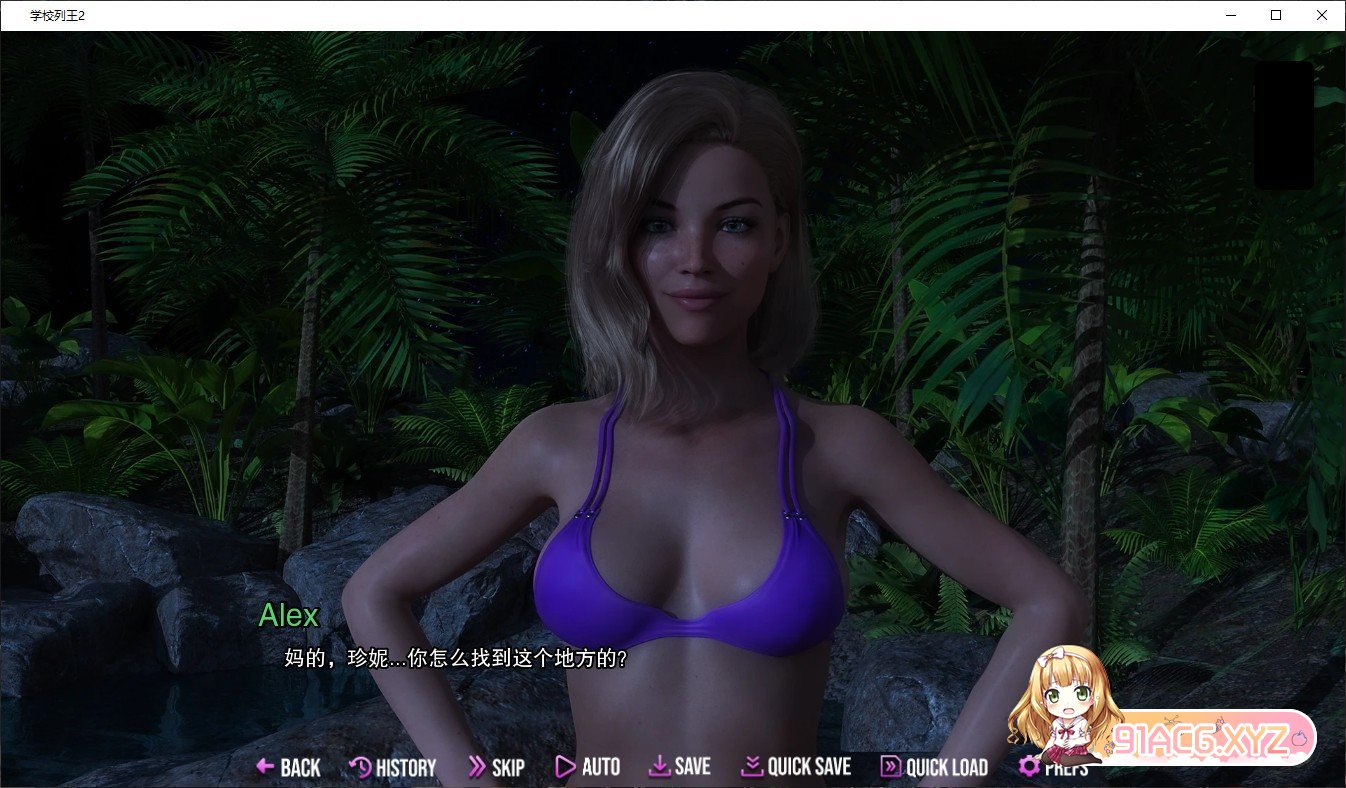Open the HISTORY text button
This screenshot has height=788, width=1346.
(406, 768)
